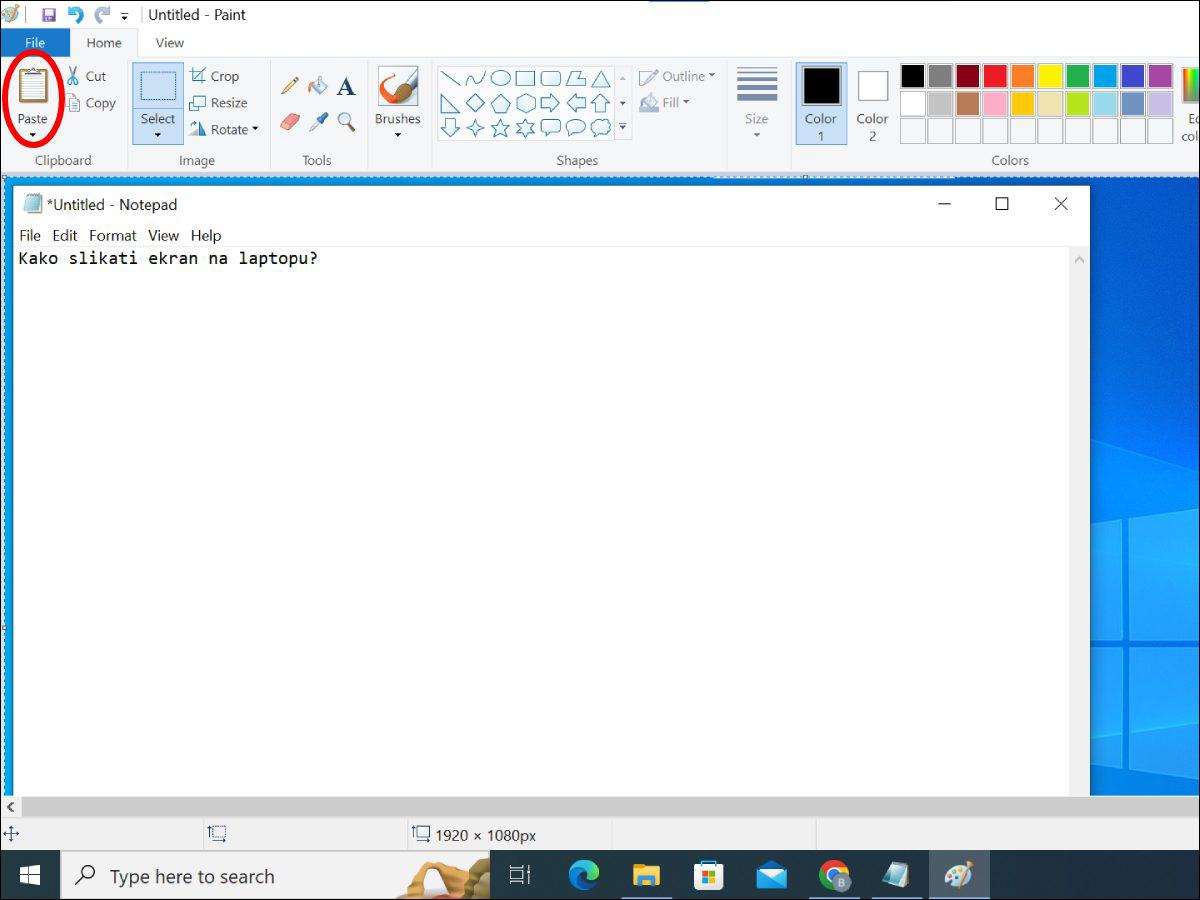This screenshot has height=900, width=1200.
Task: Click the Windows Start button
Action: pos(30,876)
